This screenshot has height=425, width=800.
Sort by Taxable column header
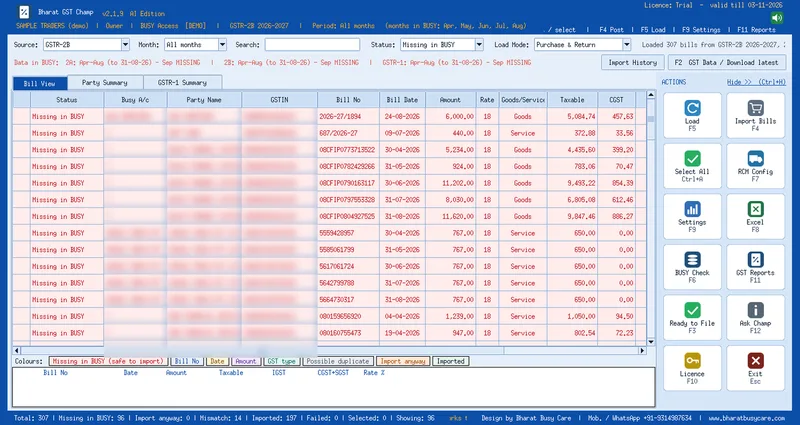[x=572, y=100]
